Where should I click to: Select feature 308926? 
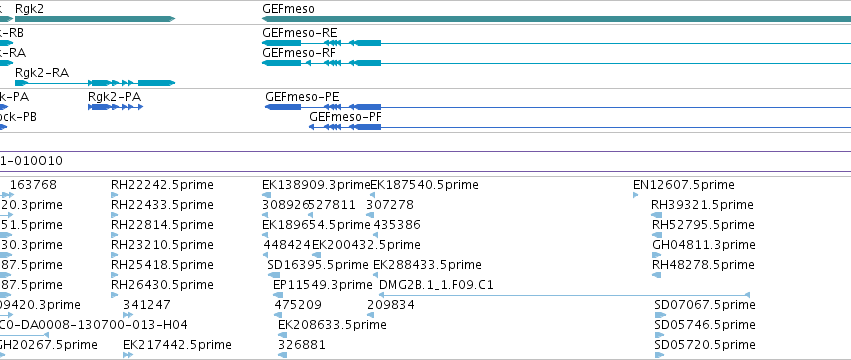coord(285,205)
